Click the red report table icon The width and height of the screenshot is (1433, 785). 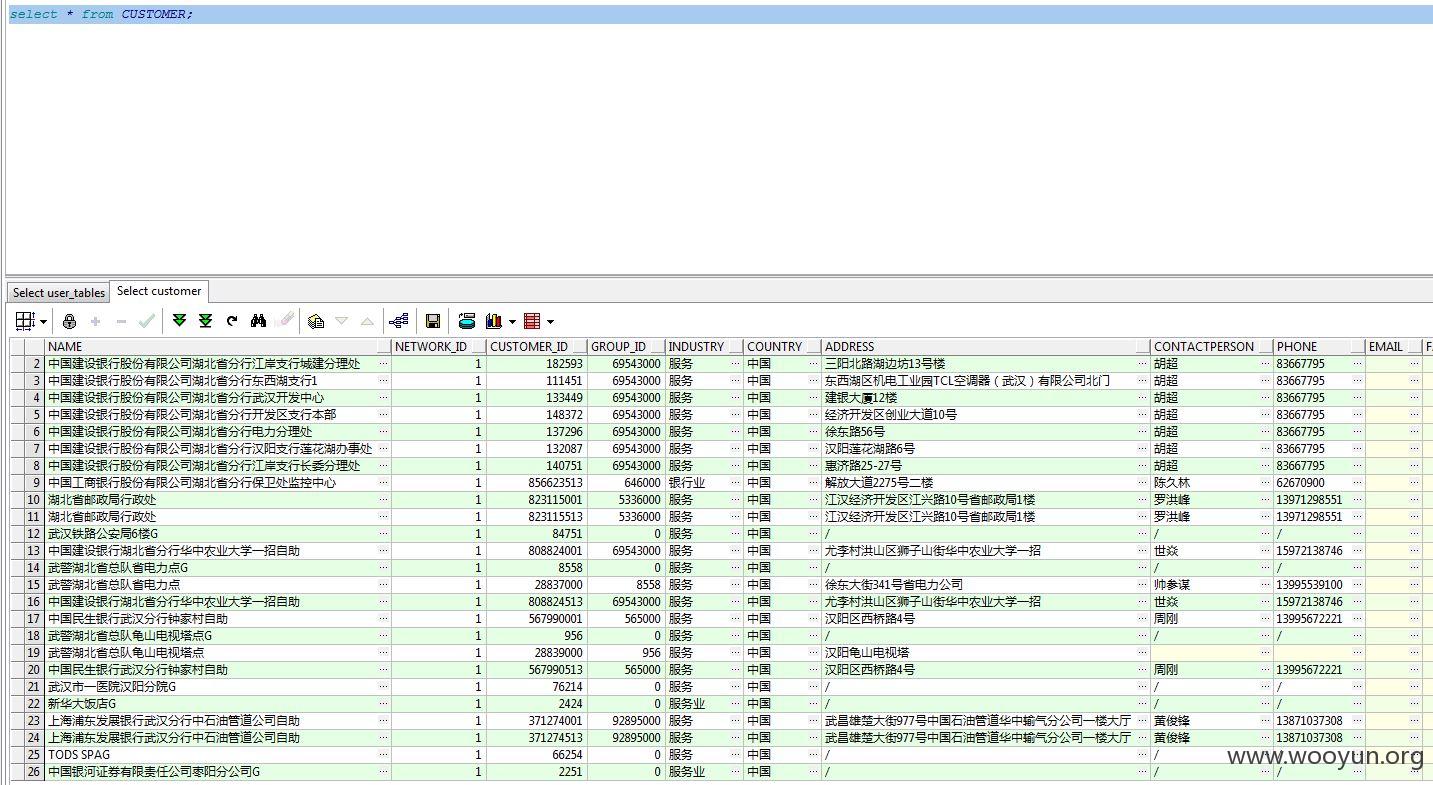pos(532,321)
